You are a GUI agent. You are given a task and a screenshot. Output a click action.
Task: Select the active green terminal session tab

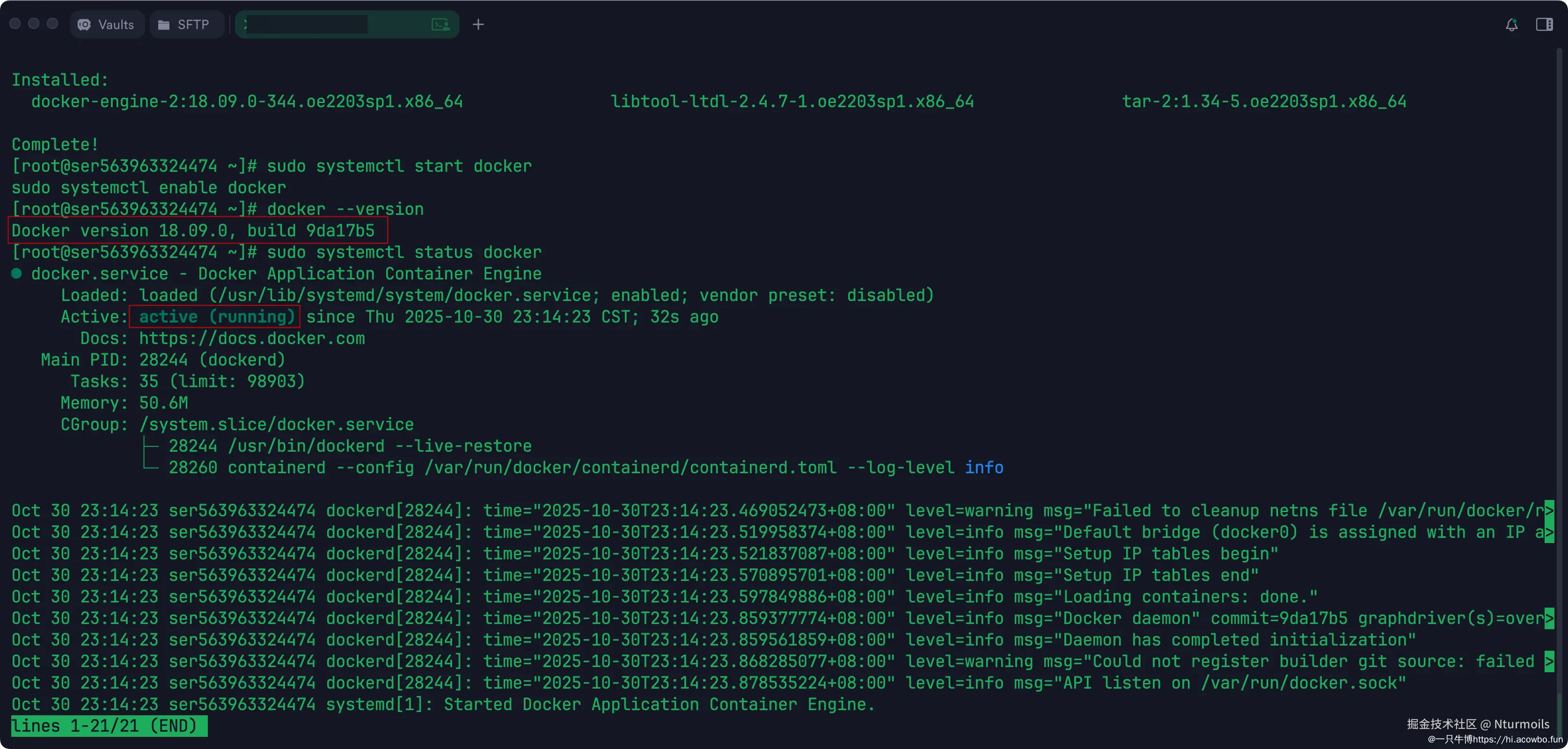(335, 24)
